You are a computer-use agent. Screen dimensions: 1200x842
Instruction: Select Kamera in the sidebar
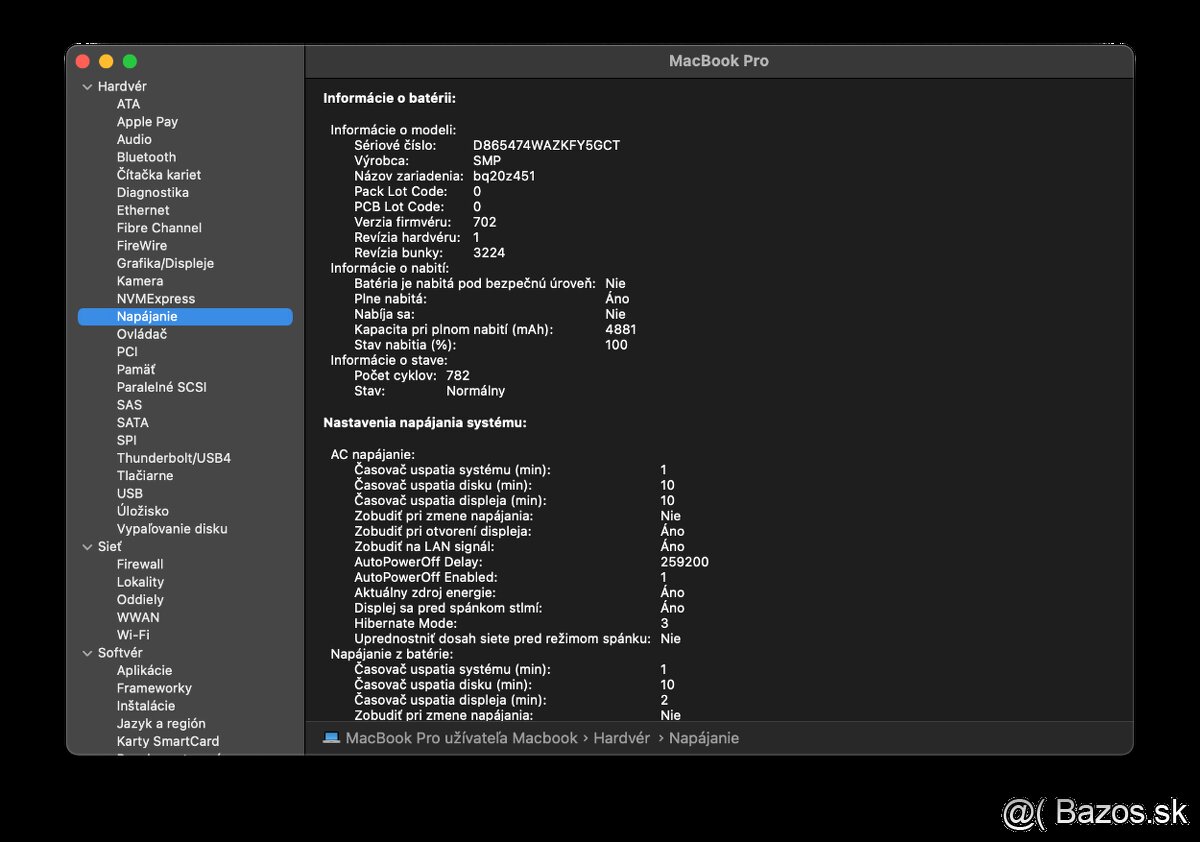(140, 281)
